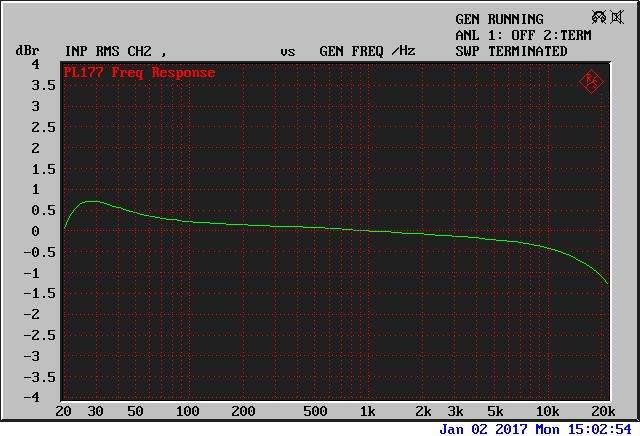
Task: Click the 10k frequency axis label
Action: (547, 412)
